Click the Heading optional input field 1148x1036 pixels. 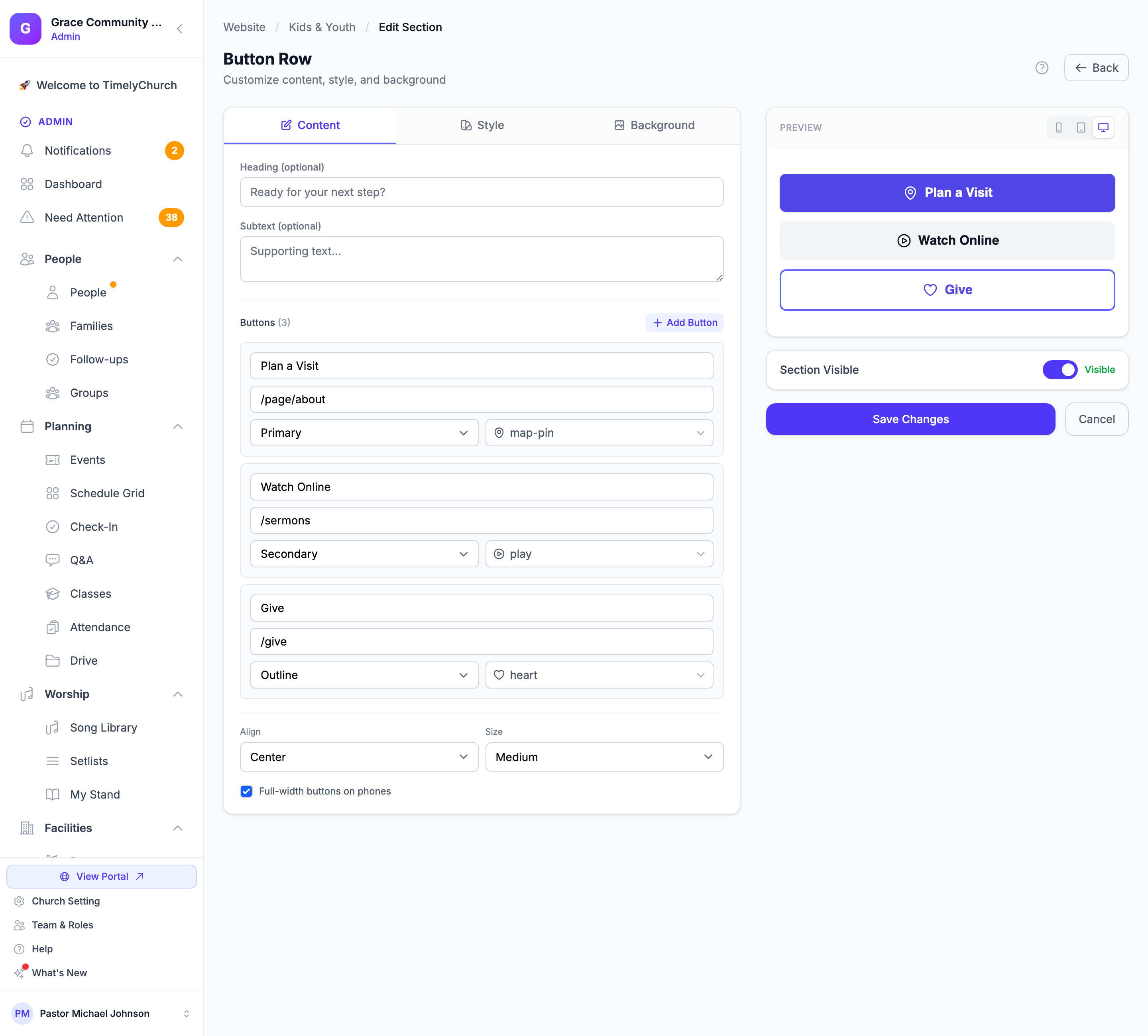pyautogui.click(x=482, y=192)
